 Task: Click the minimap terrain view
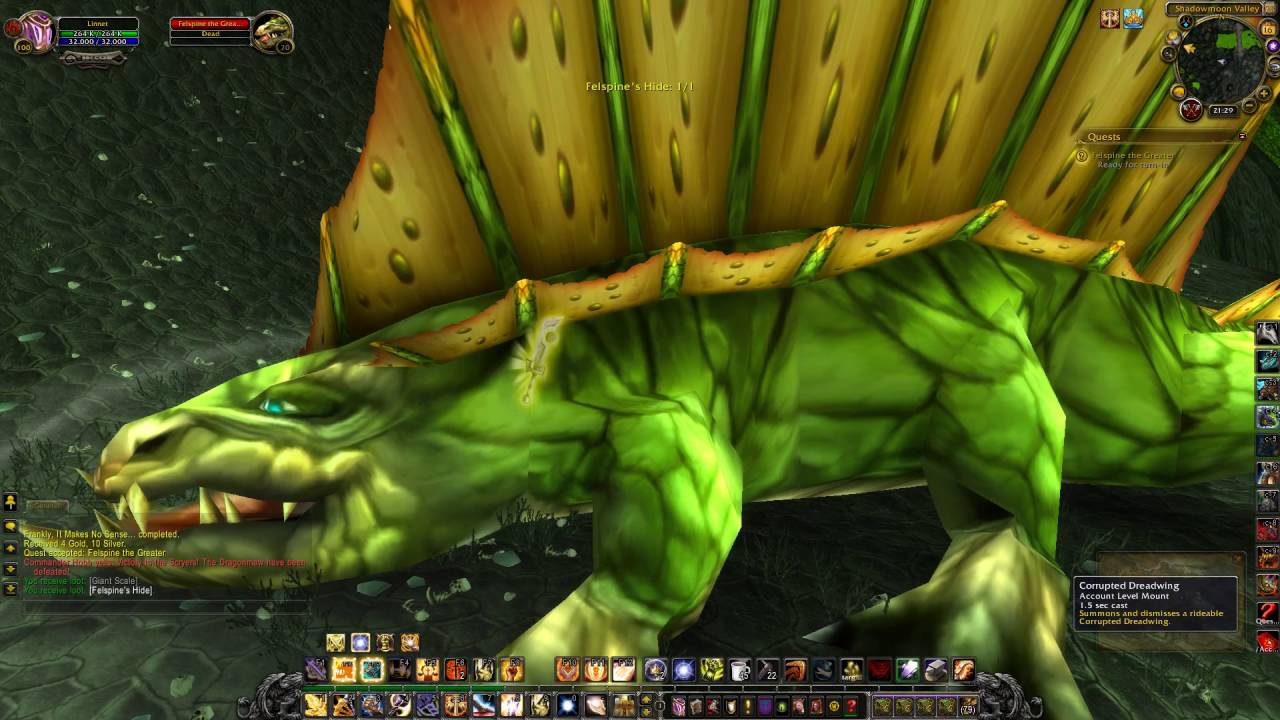1221,60
